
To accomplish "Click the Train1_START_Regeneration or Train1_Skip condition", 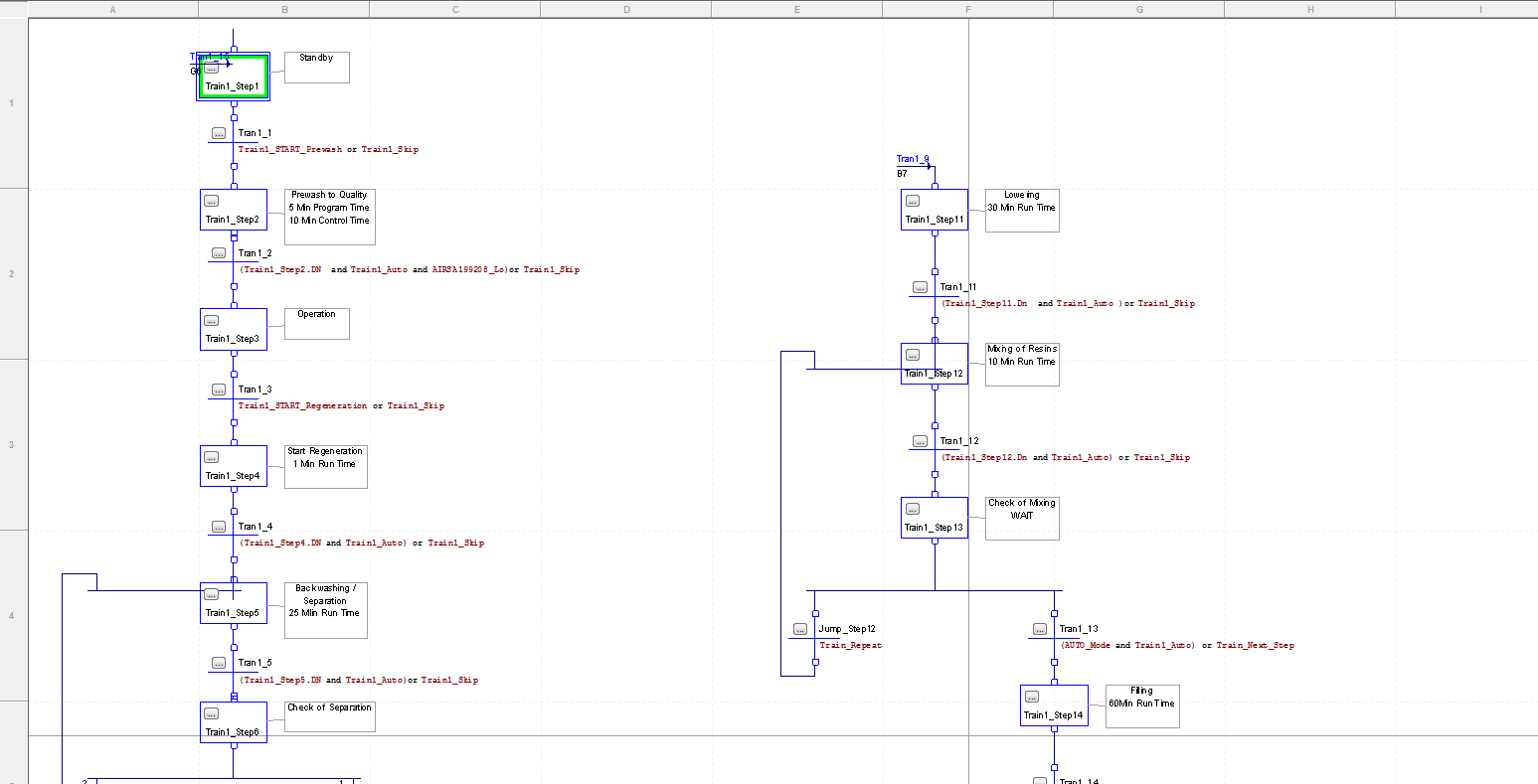I will (341, 406).
